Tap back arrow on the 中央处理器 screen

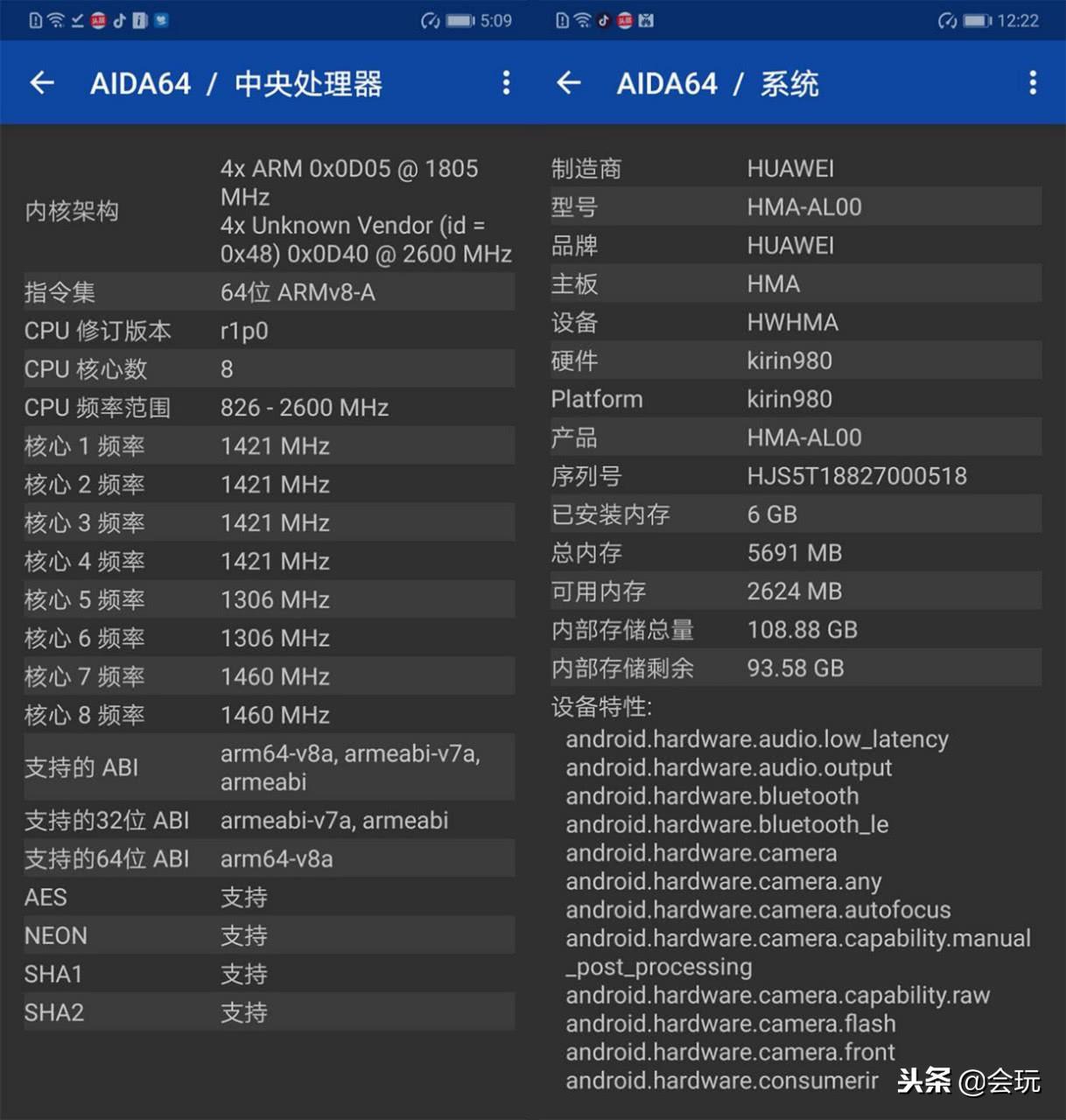42,83
